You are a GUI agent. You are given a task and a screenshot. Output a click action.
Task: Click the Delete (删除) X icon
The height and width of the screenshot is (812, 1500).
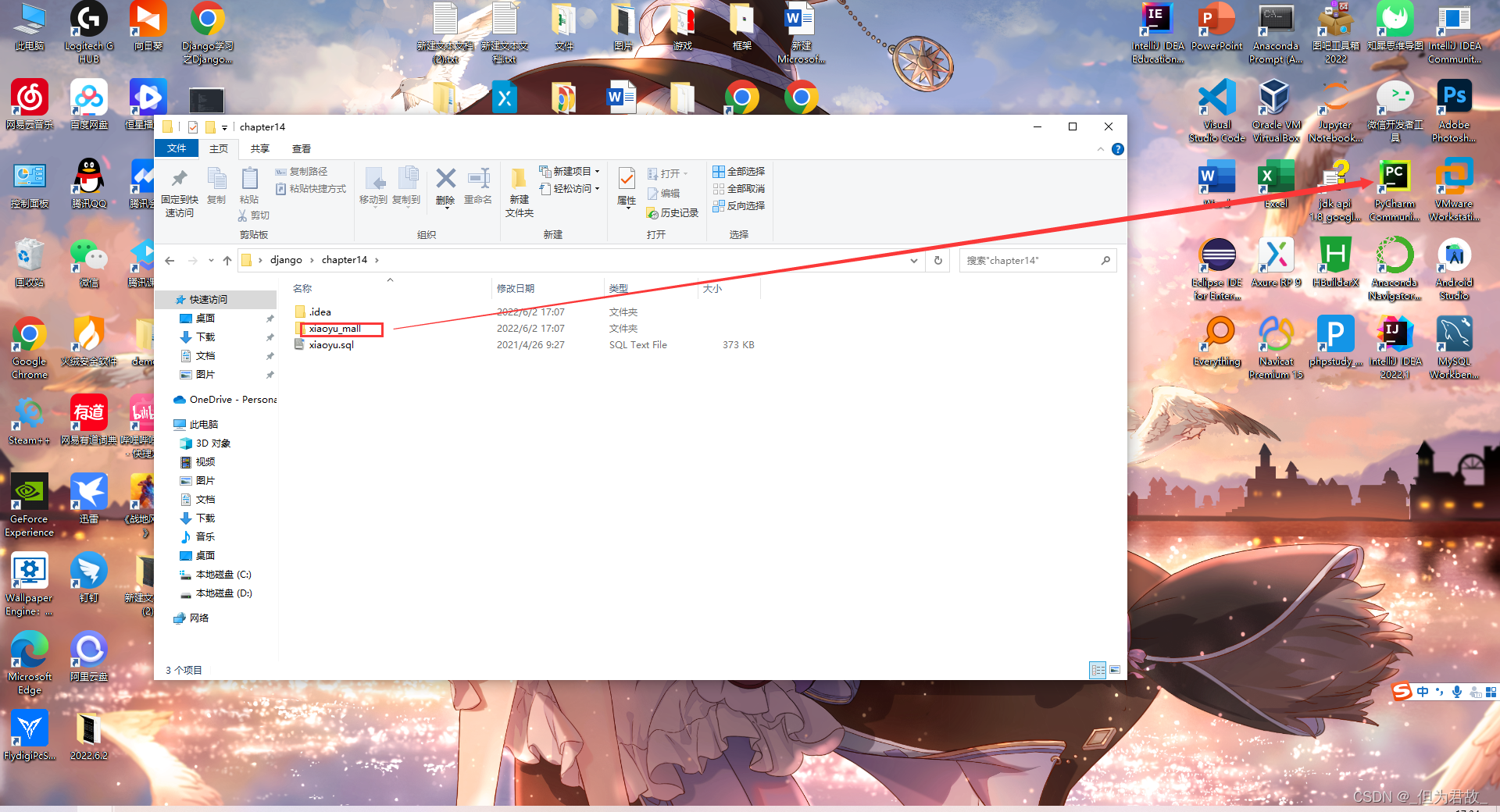(x=445, y=179)
